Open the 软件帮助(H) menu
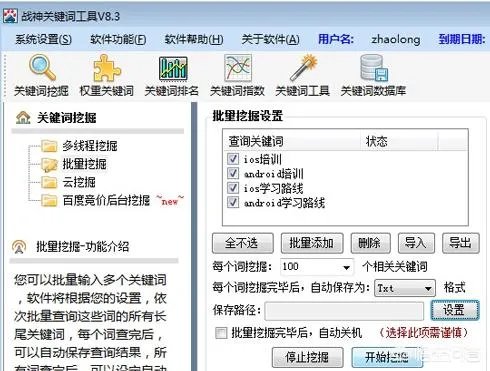This screenshot has height=371, width=490. [x=194, y=40]
